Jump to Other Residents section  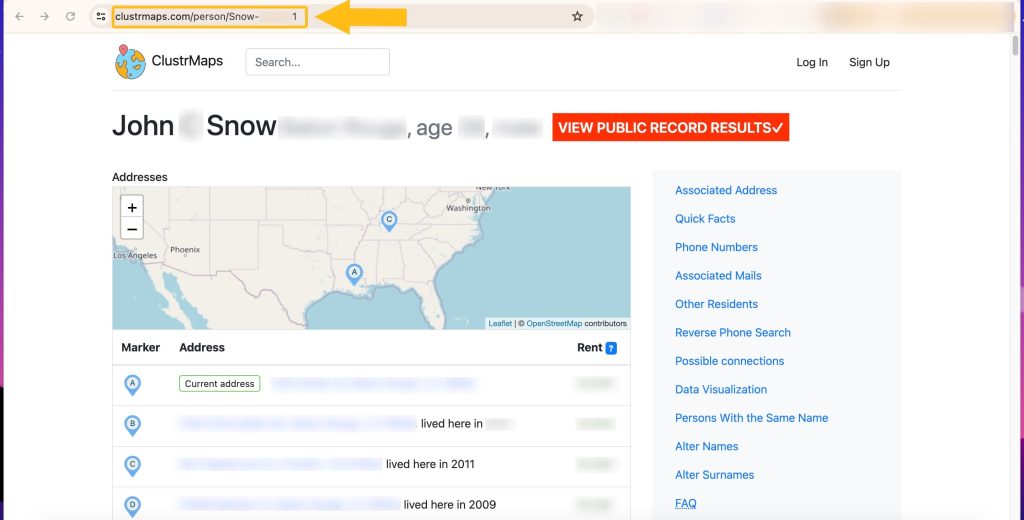tap(716, 304)
